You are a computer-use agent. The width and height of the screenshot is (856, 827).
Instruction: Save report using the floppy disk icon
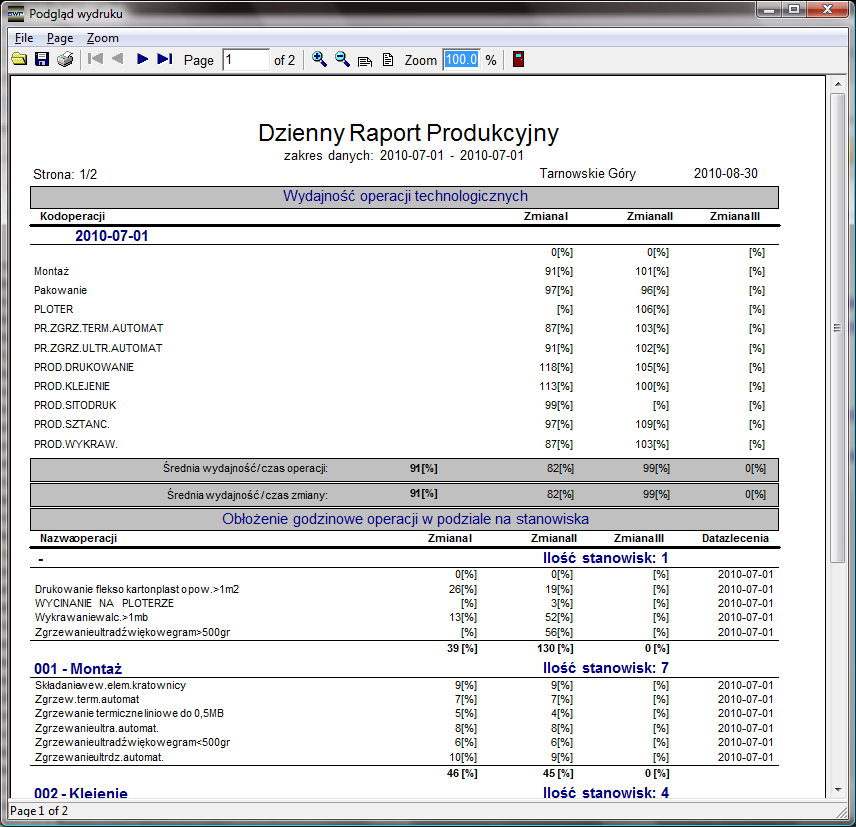click(x=42, y=60)
